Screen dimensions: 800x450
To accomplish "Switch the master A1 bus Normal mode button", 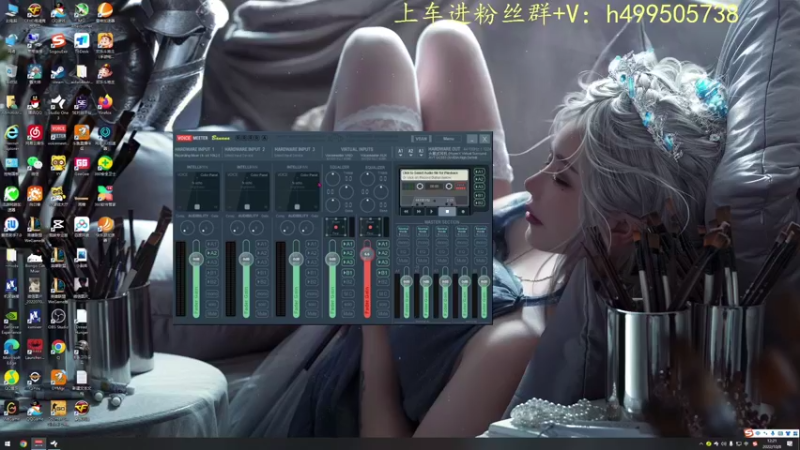I will tap(403, 231).
